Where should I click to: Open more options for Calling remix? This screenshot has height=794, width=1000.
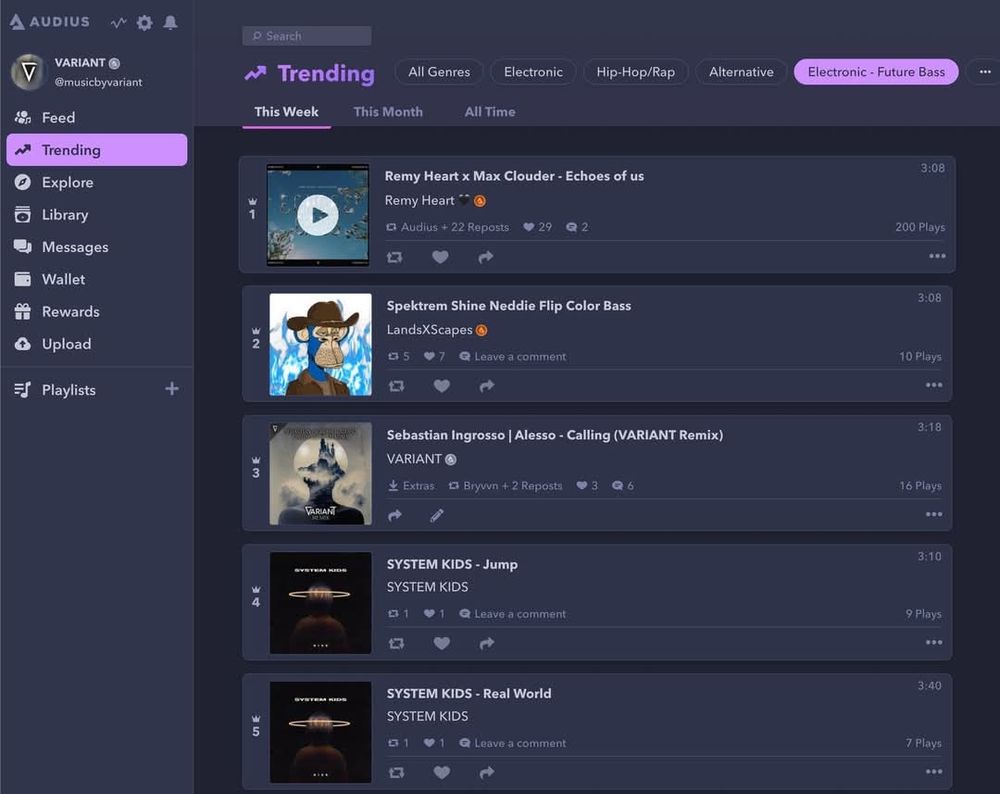[934, 515]
